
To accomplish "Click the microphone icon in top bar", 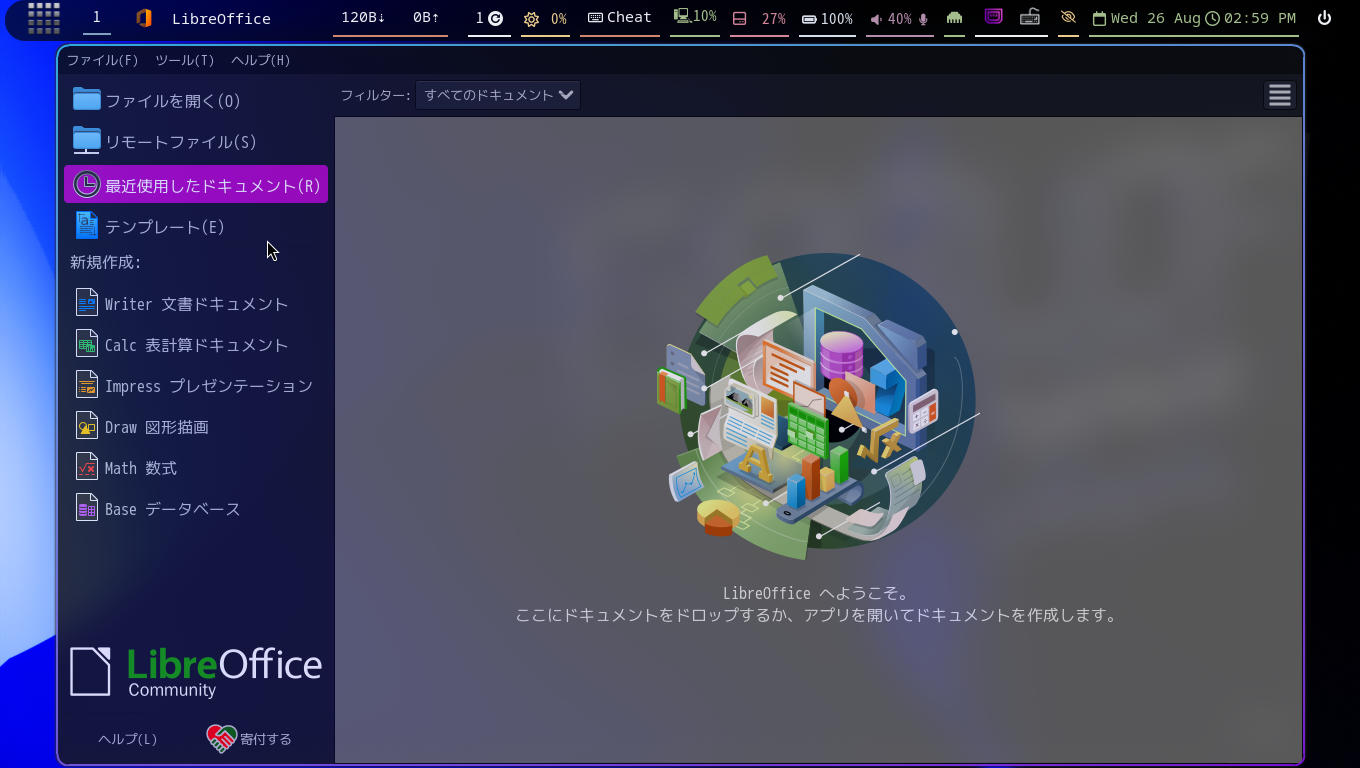I will (923, 19).
